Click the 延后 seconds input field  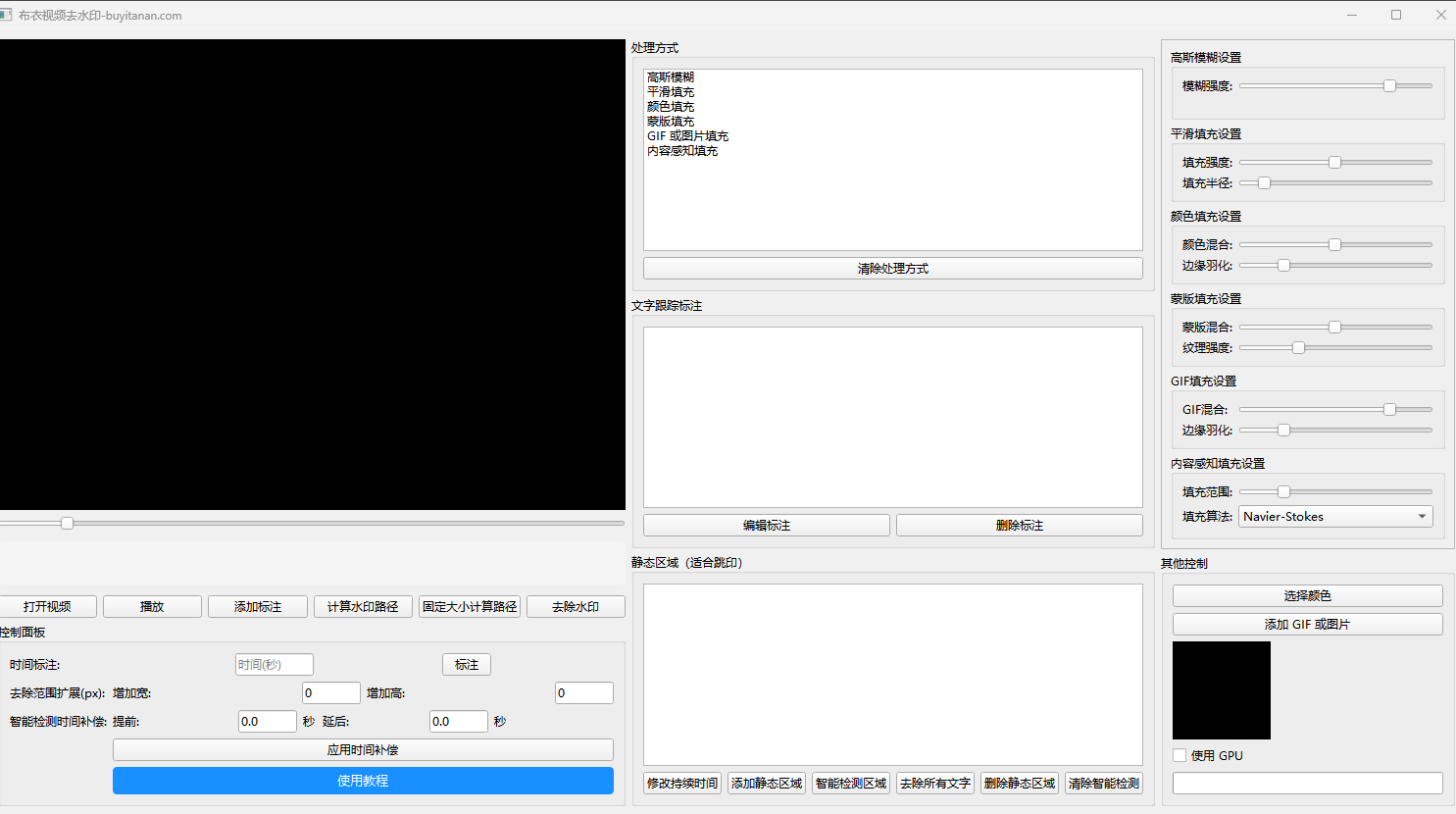(459, 722)
